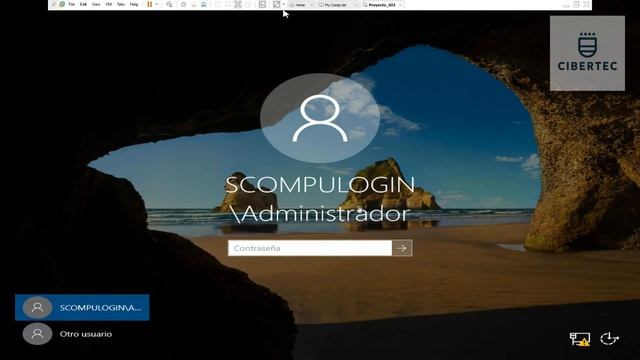Viewport: 640px width, 360px height.
Task: Open the VM menu
Action: pos(109,4)
